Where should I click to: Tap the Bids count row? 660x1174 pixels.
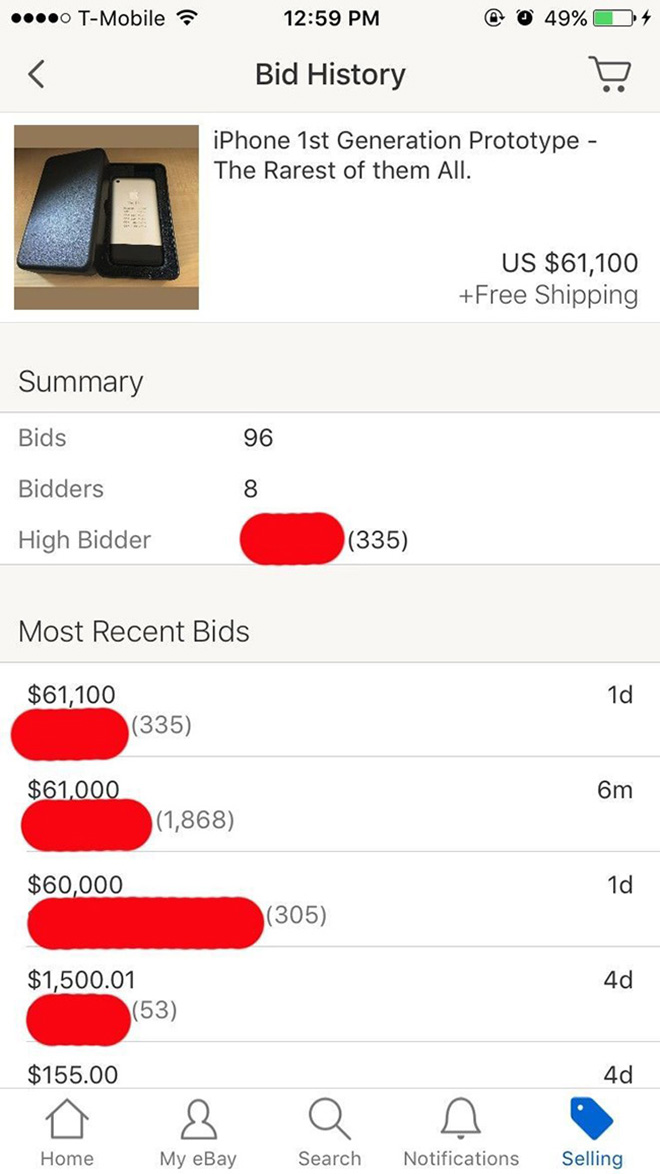[330, 438]
